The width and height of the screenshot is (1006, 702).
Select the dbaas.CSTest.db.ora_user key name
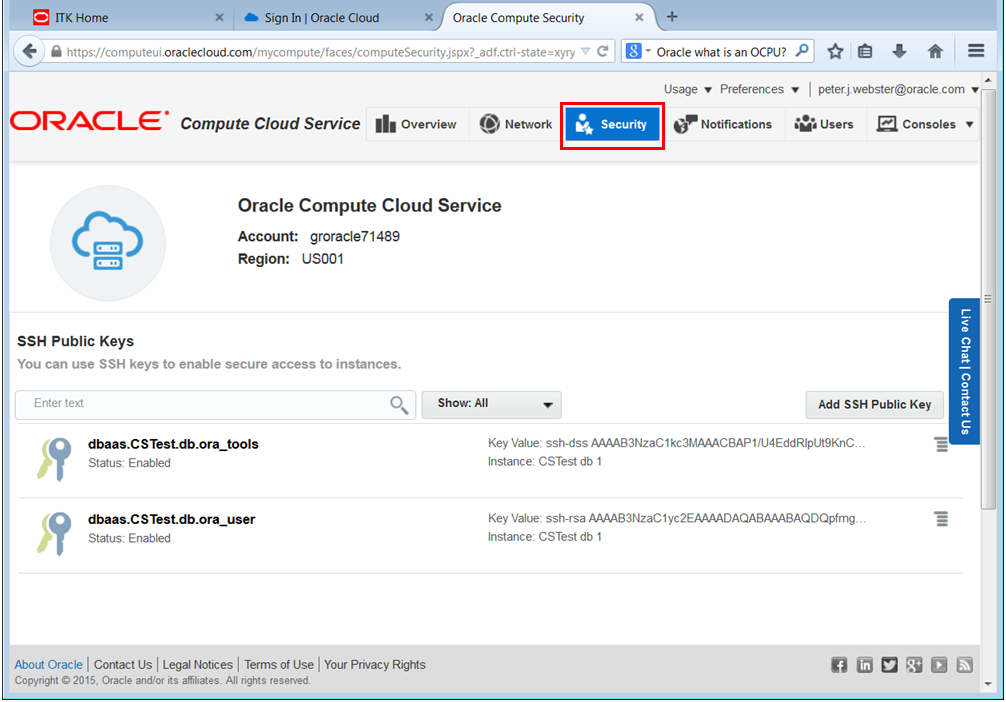point(171,519)
